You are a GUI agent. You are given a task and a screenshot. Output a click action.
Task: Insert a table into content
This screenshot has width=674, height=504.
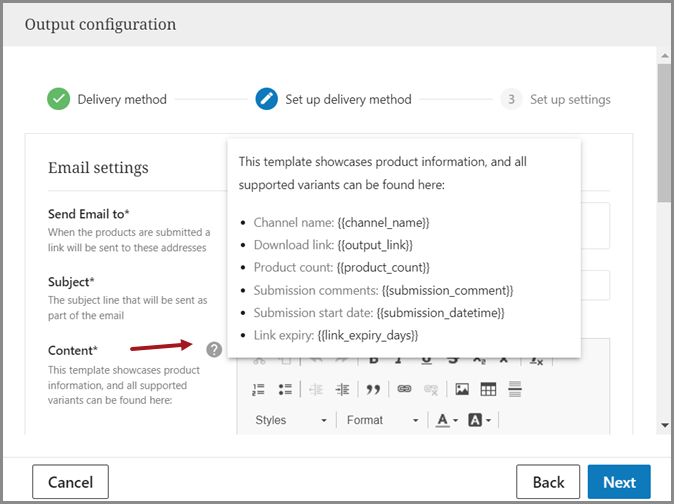pyautogui.click(x=488, y=389)
